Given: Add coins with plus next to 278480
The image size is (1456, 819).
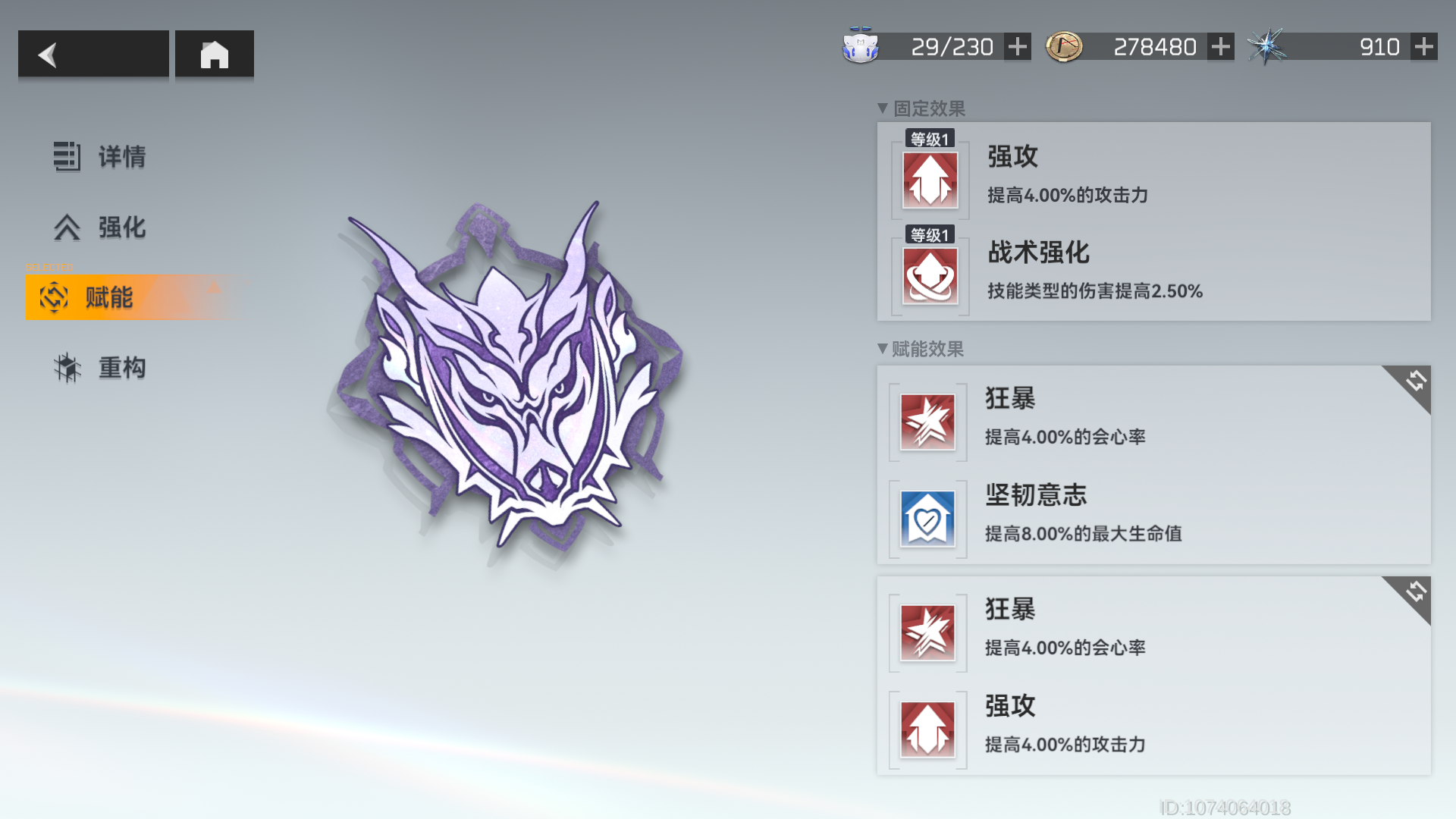Looking at the screenshot, I should (1221, 47).
